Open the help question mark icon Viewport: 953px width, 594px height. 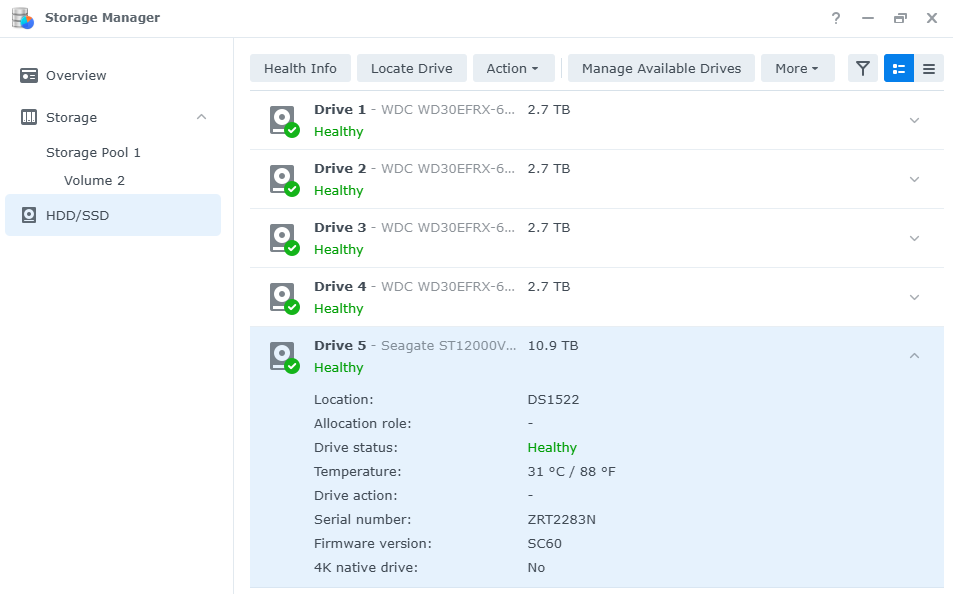(836, 18)
